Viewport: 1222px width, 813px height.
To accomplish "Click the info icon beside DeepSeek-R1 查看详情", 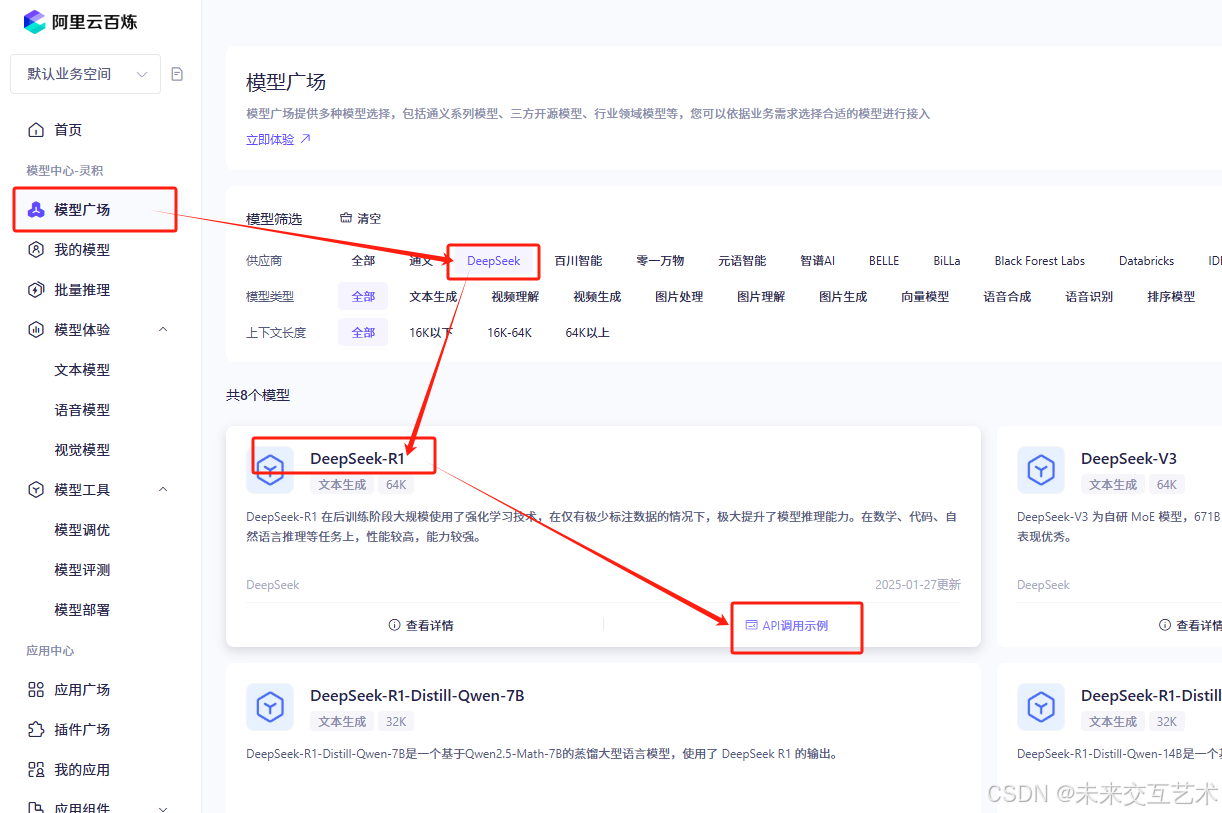I will (394, 625).
